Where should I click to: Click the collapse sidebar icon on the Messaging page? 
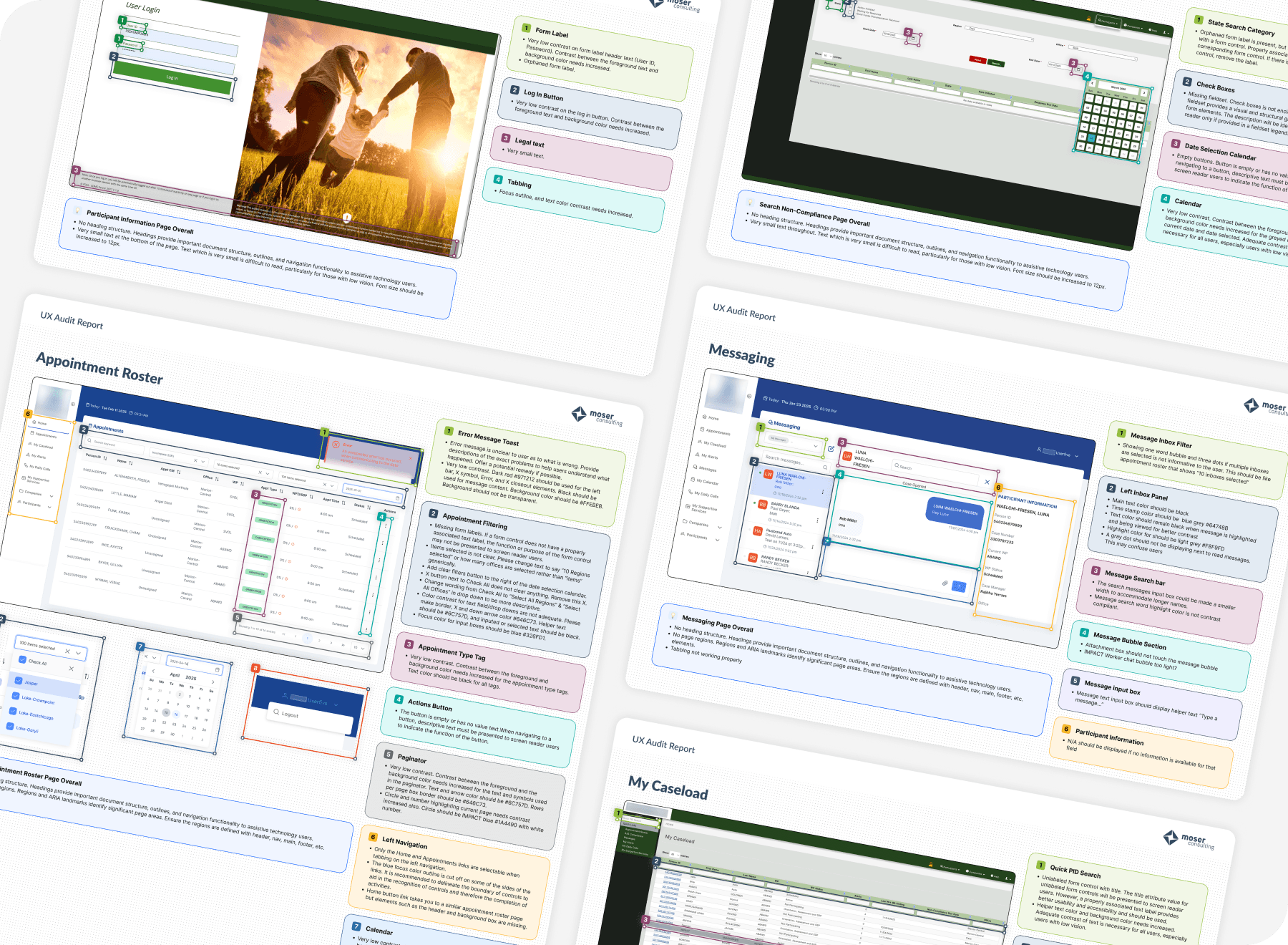click(x=749, y=396)
